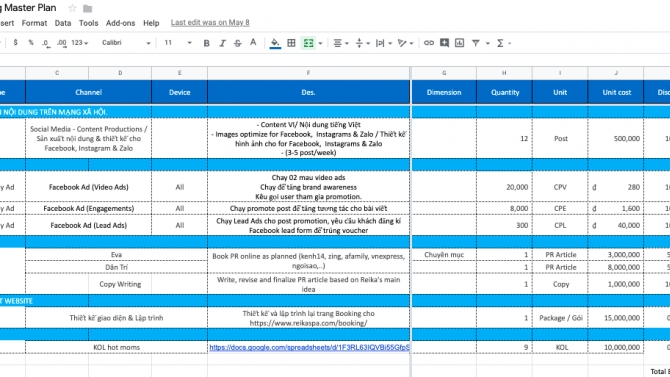
Task: Select the Dimension header cell
Action: [x=444, y=92]
